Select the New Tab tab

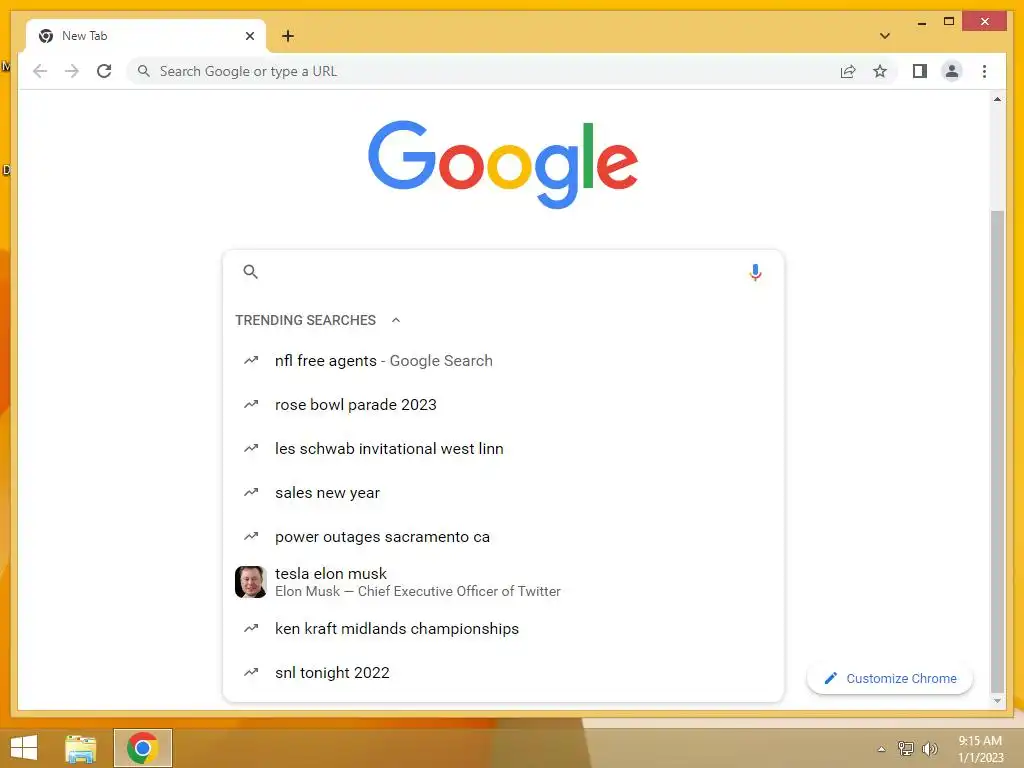coord(146,36)
